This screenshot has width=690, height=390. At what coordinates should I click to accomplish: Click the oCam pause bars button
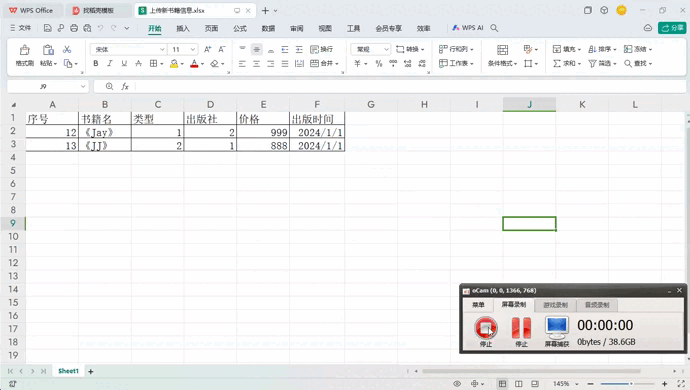521,328
